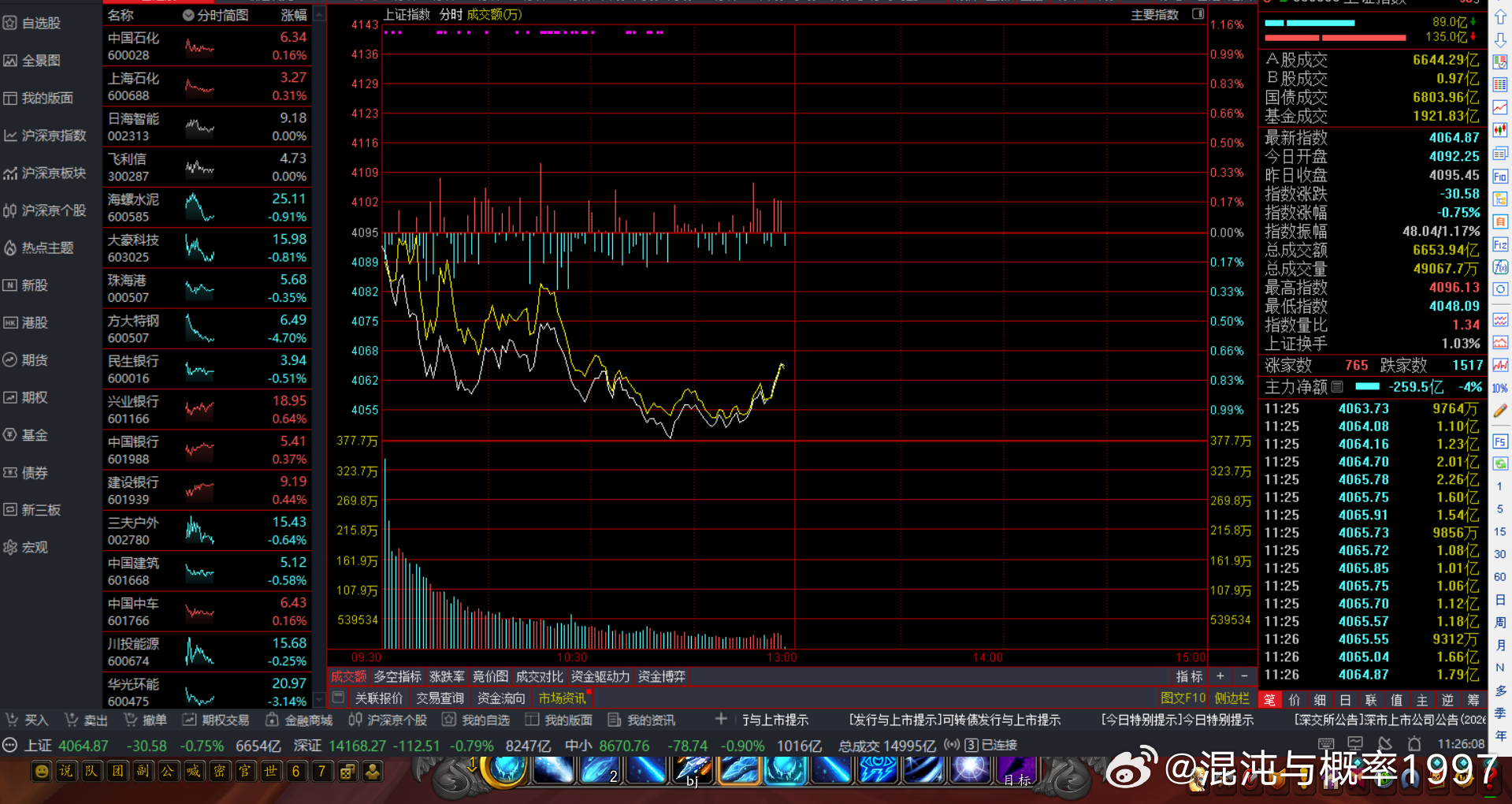The width and height of the screenshot is (1512, 804).
Task: Select the 价 tab in the tick panel
Action: point(1295,700)
